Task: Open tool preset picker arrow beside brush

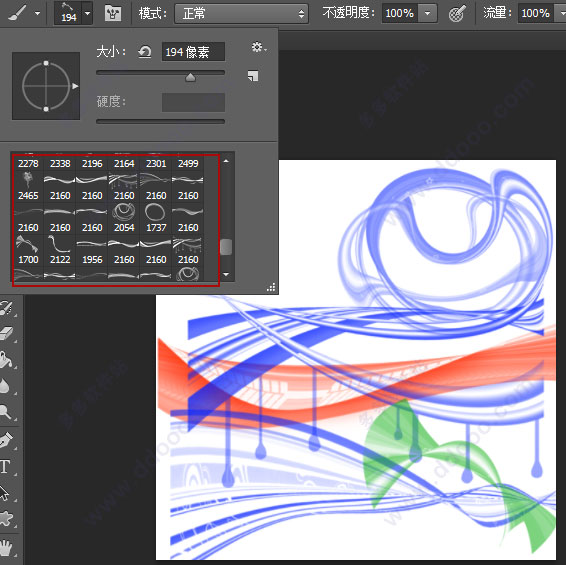Action: (x=37, y=14)
